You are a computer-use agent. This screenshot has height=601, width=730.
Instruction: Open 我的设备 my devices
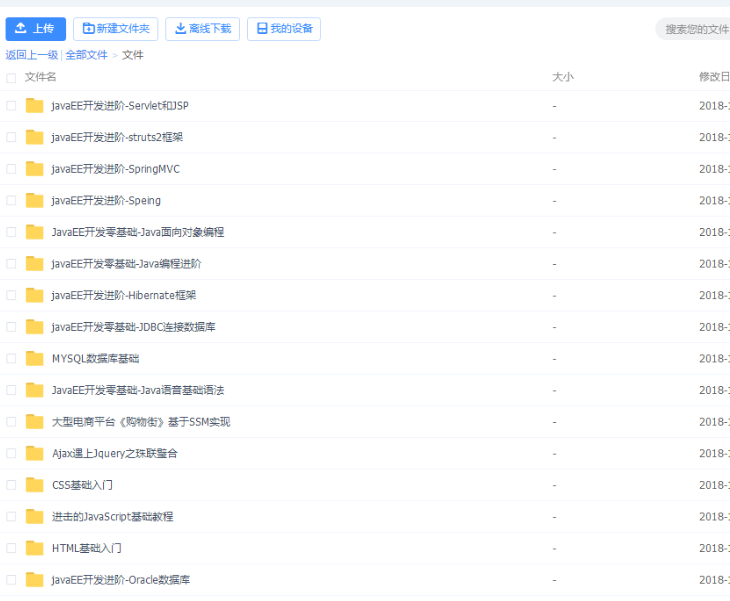click(x=284, y=29)
